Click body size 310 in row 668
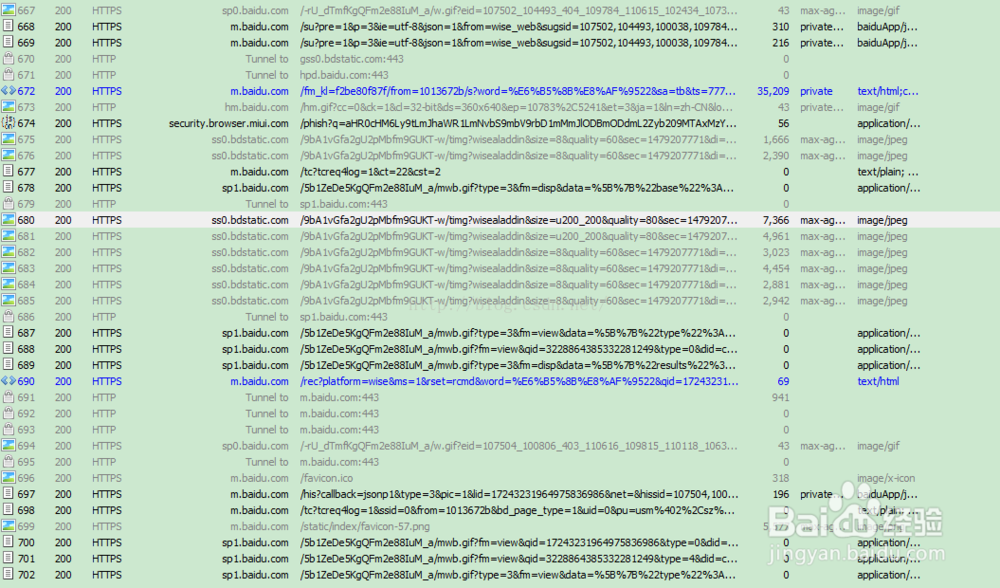Screen dimensions: 1000x588 (780, 27)
